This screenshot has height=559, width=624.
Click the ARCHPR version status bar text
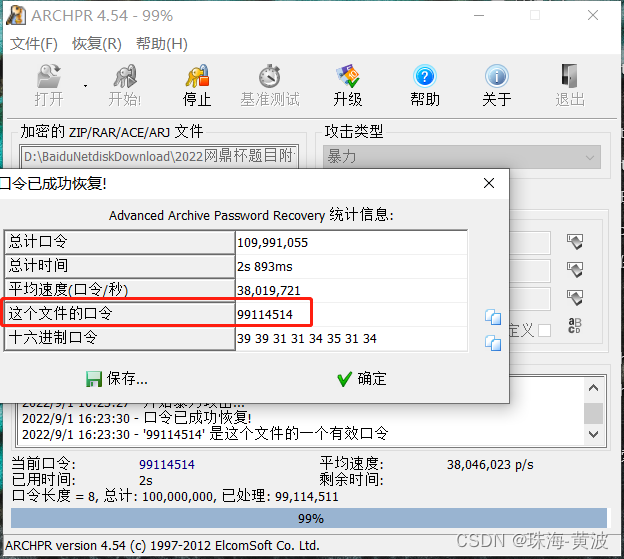pyautogui.click(x=162, y=545)
